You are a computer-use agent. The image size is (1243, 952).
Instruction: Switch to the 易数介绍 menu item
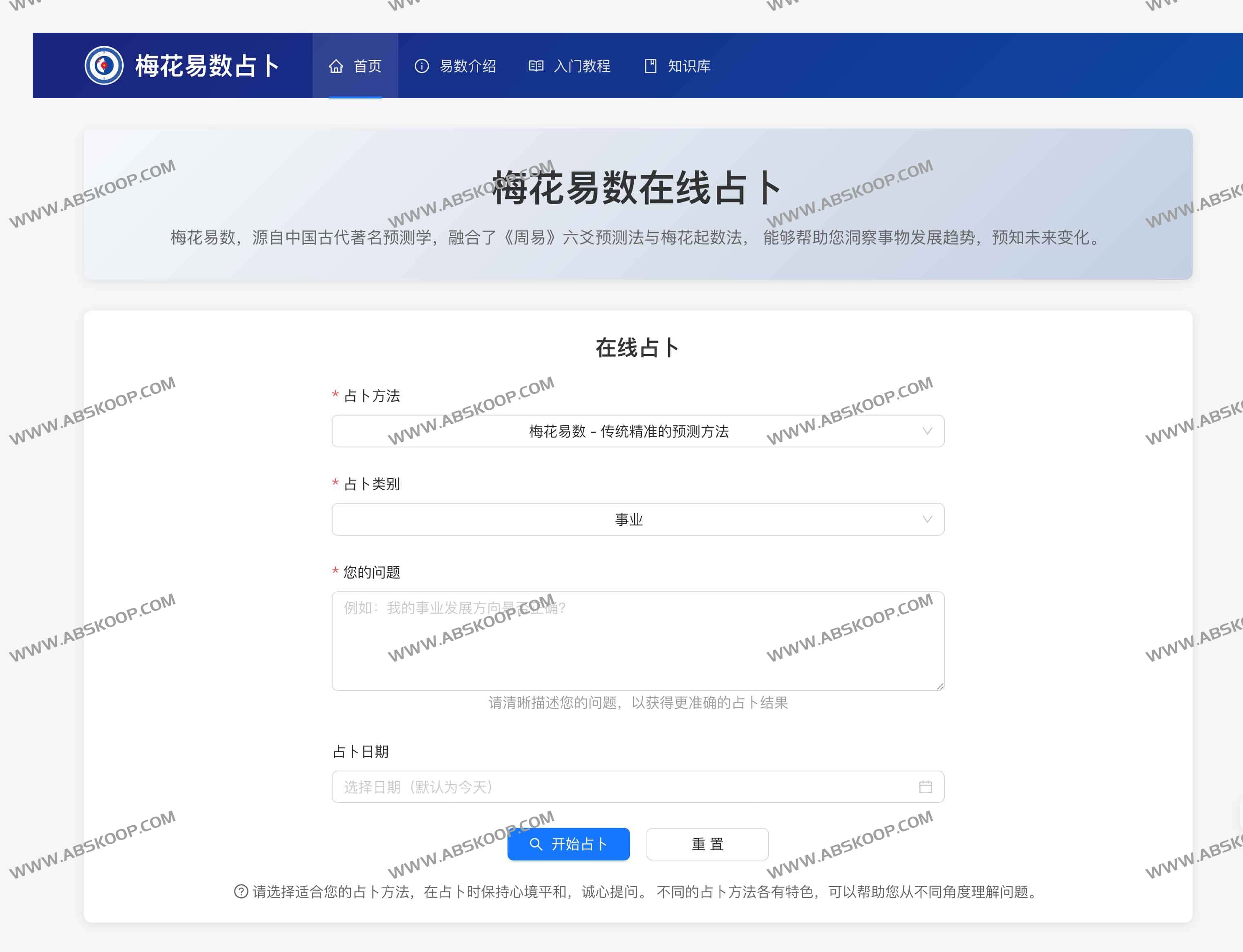(x=467, y=66)
